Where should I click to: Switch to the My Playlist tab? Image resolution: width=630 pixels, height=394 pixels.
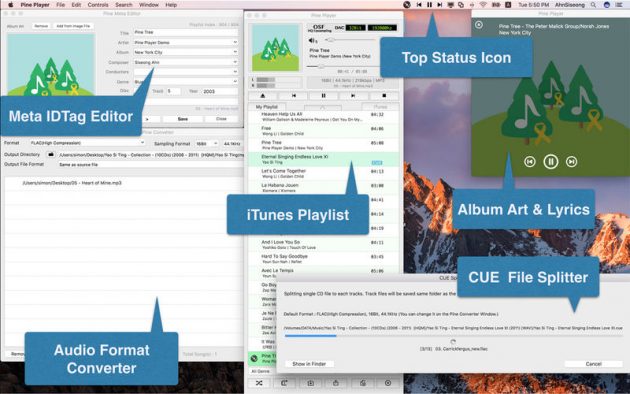pyautogui.click(x=267, y=107)
